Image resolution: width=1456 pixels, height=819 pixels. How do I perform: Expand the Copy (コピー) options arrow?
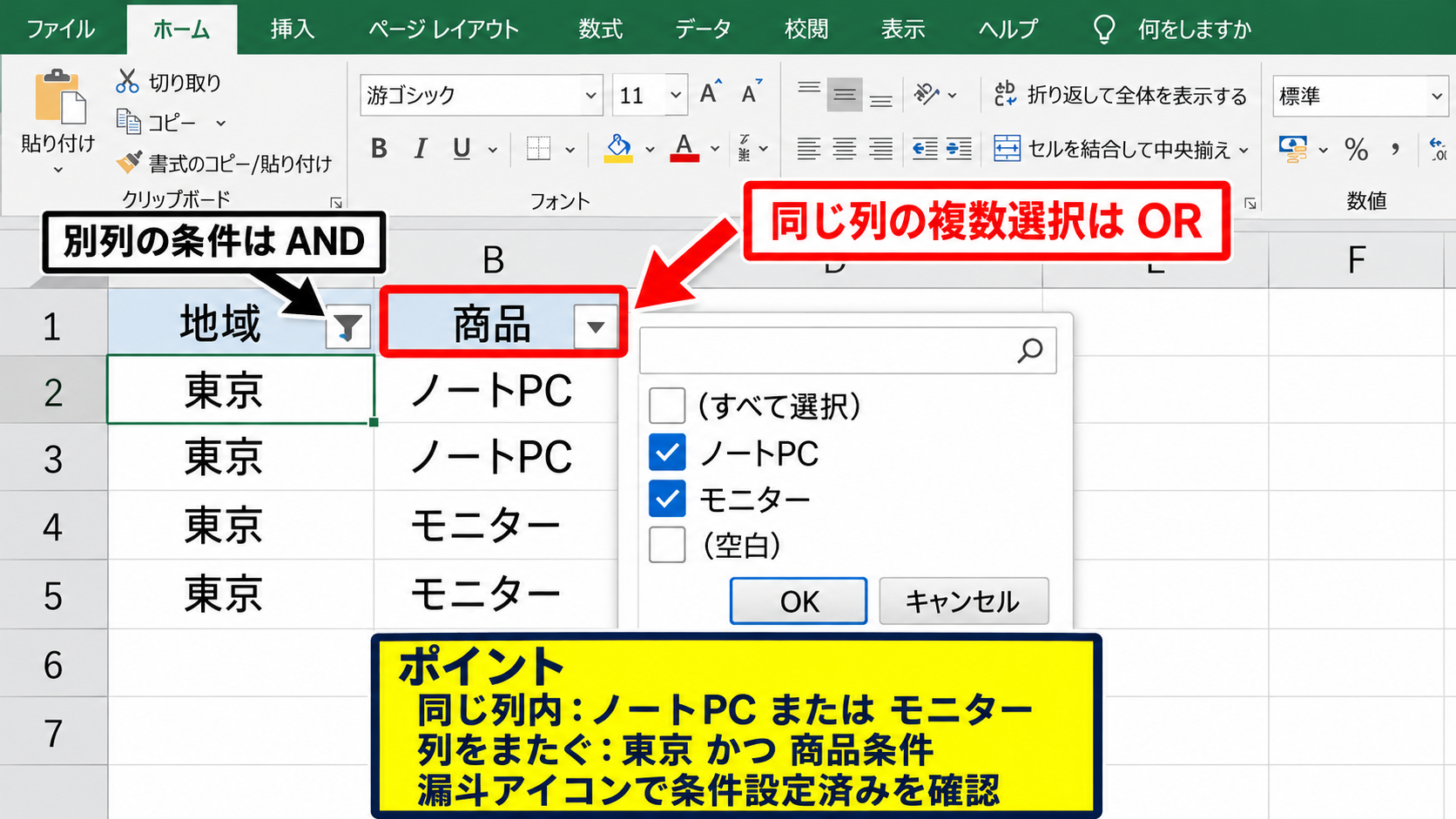coord(220,123)
